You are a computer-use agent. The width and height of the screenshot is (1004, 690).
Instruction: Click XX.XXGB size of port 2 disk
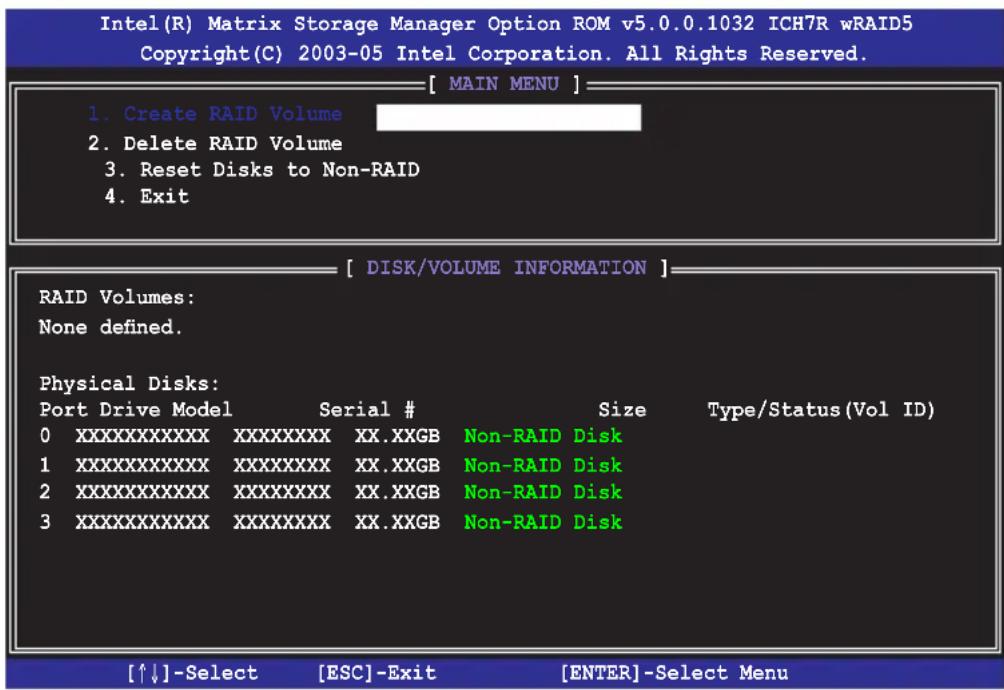tap(398, 492)
